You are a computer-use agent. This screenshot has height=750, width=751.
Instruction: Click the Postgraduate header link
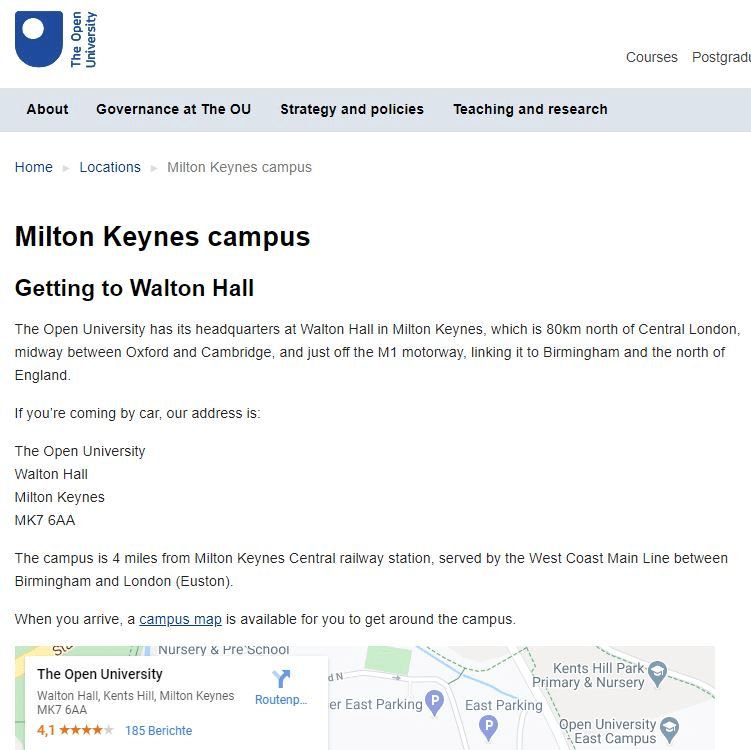click(721, 57)
